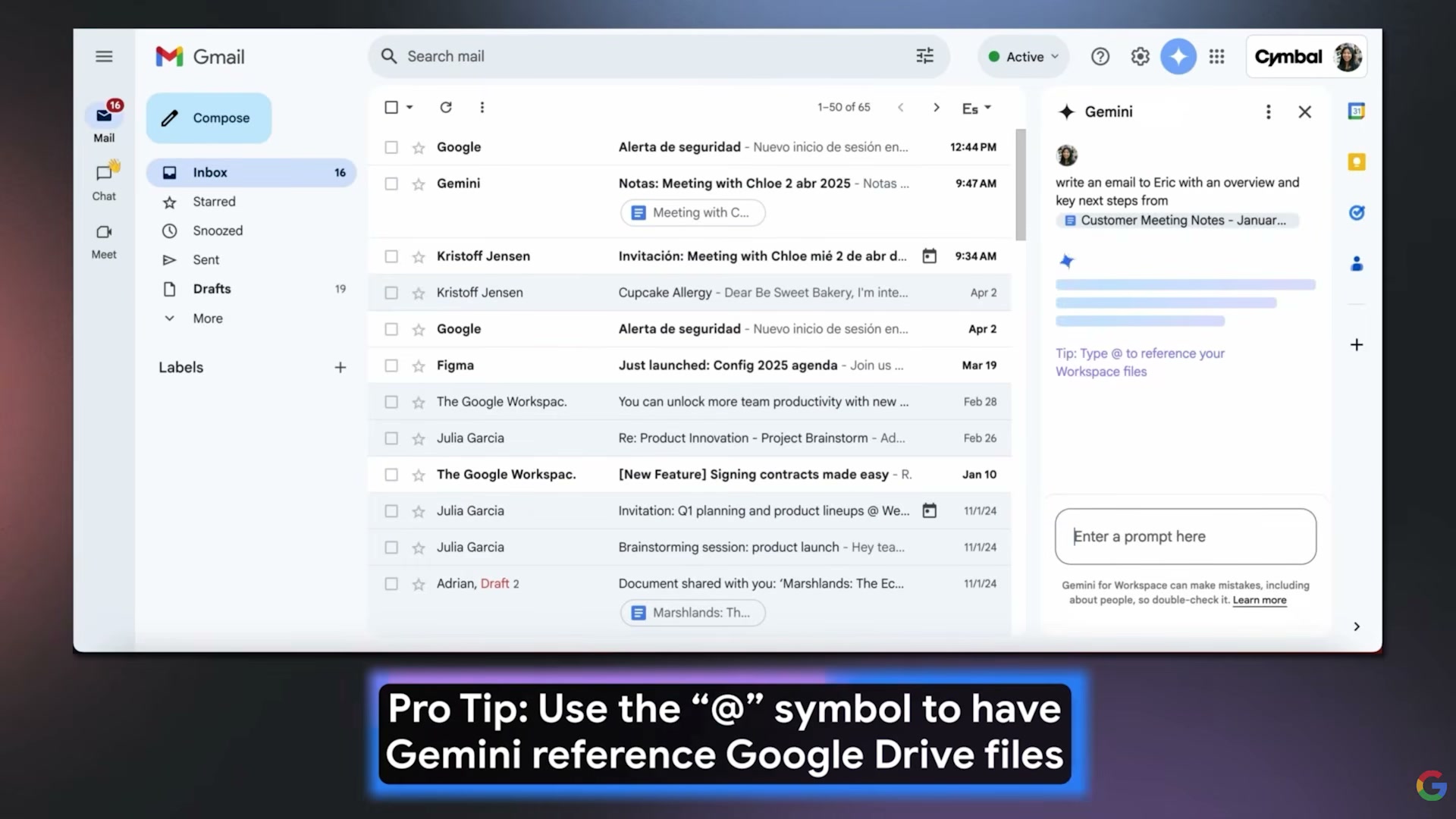Image resolution: width=1456 pixels, height=819 pixels.
Task: Show search options filter icon
Action: click(924, 56)
